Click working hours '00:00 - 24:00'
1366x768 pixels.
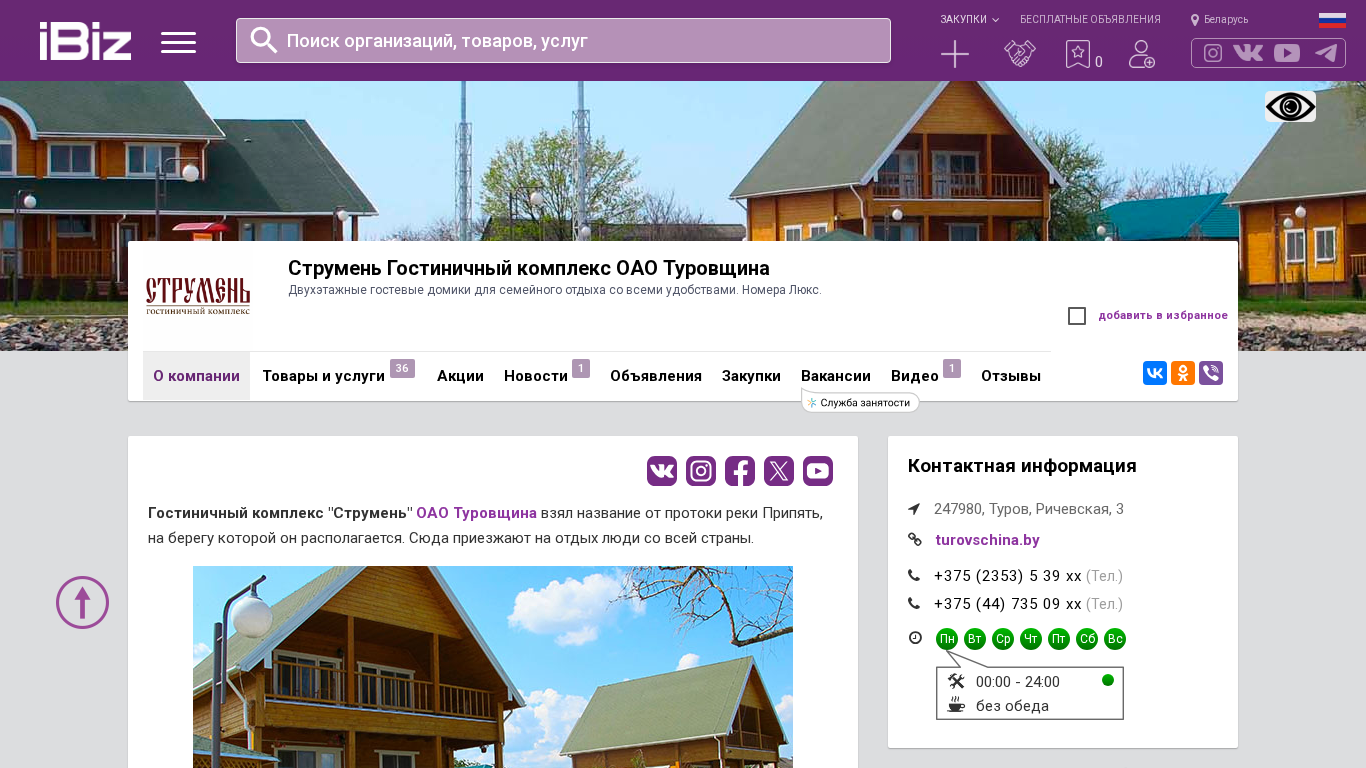pyautogui.click(x=1018, y=682)
